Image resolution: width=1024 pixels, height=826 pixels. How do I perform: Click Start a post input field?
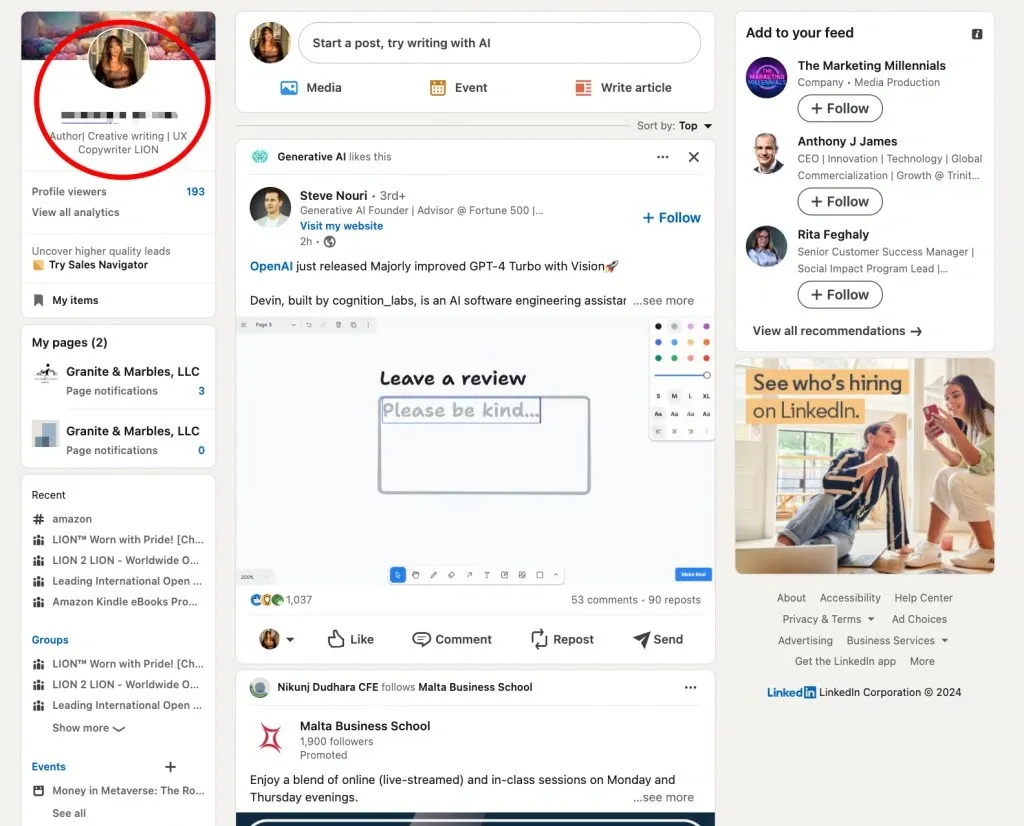500,43
